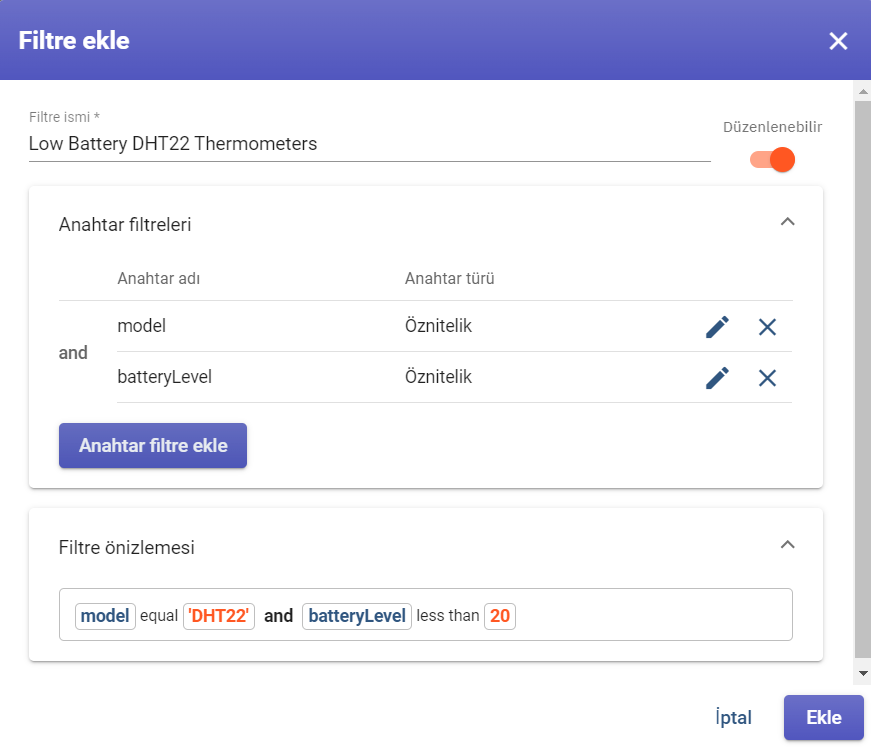The width and height of the screenshot is (871, 747).
Task: Click the scrollbar down arrow
Action: (x=863, y=674)
